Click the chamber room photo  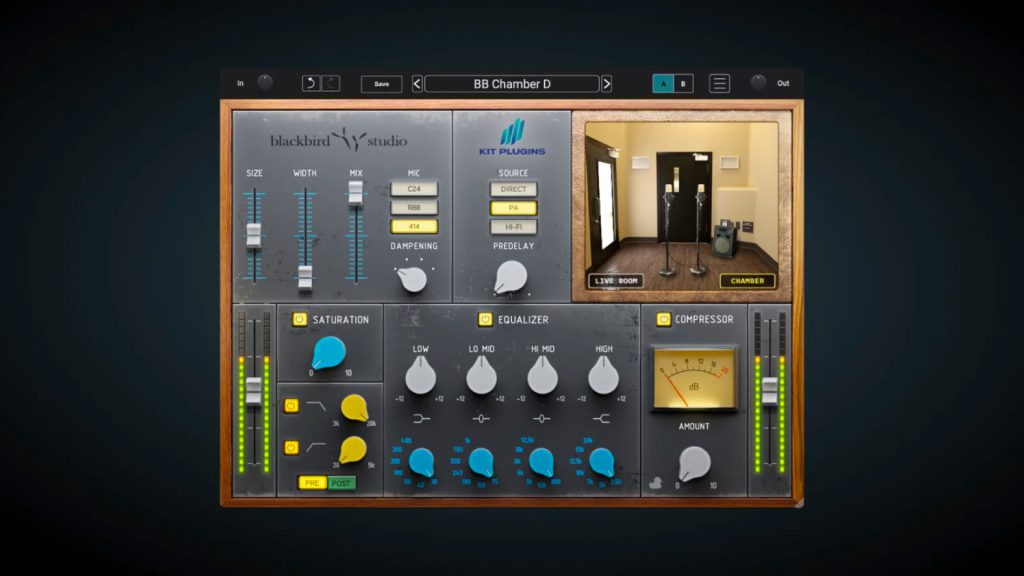[682, 206]
